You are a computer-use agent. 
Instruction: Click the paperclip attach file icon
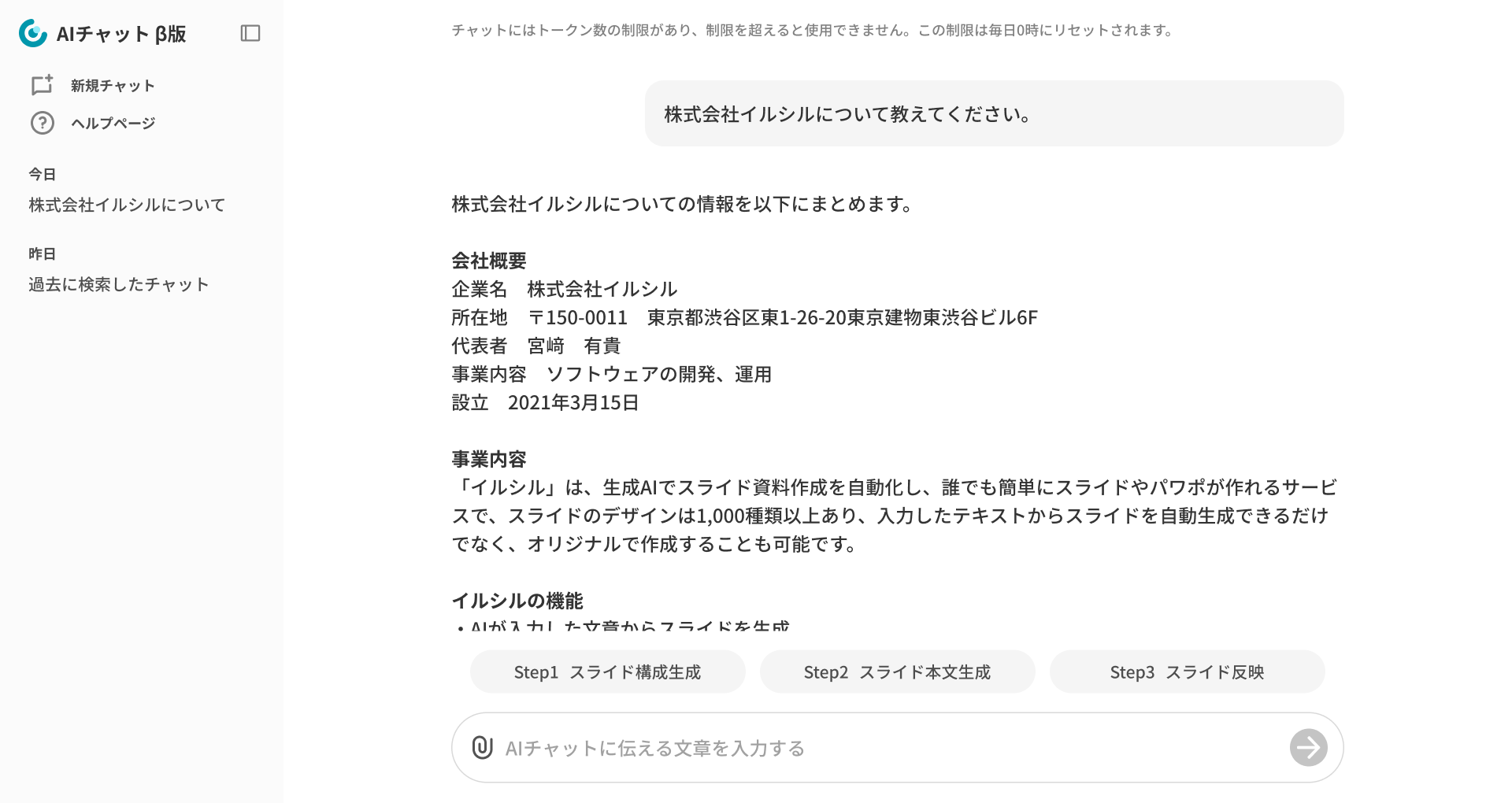point(482,748)
